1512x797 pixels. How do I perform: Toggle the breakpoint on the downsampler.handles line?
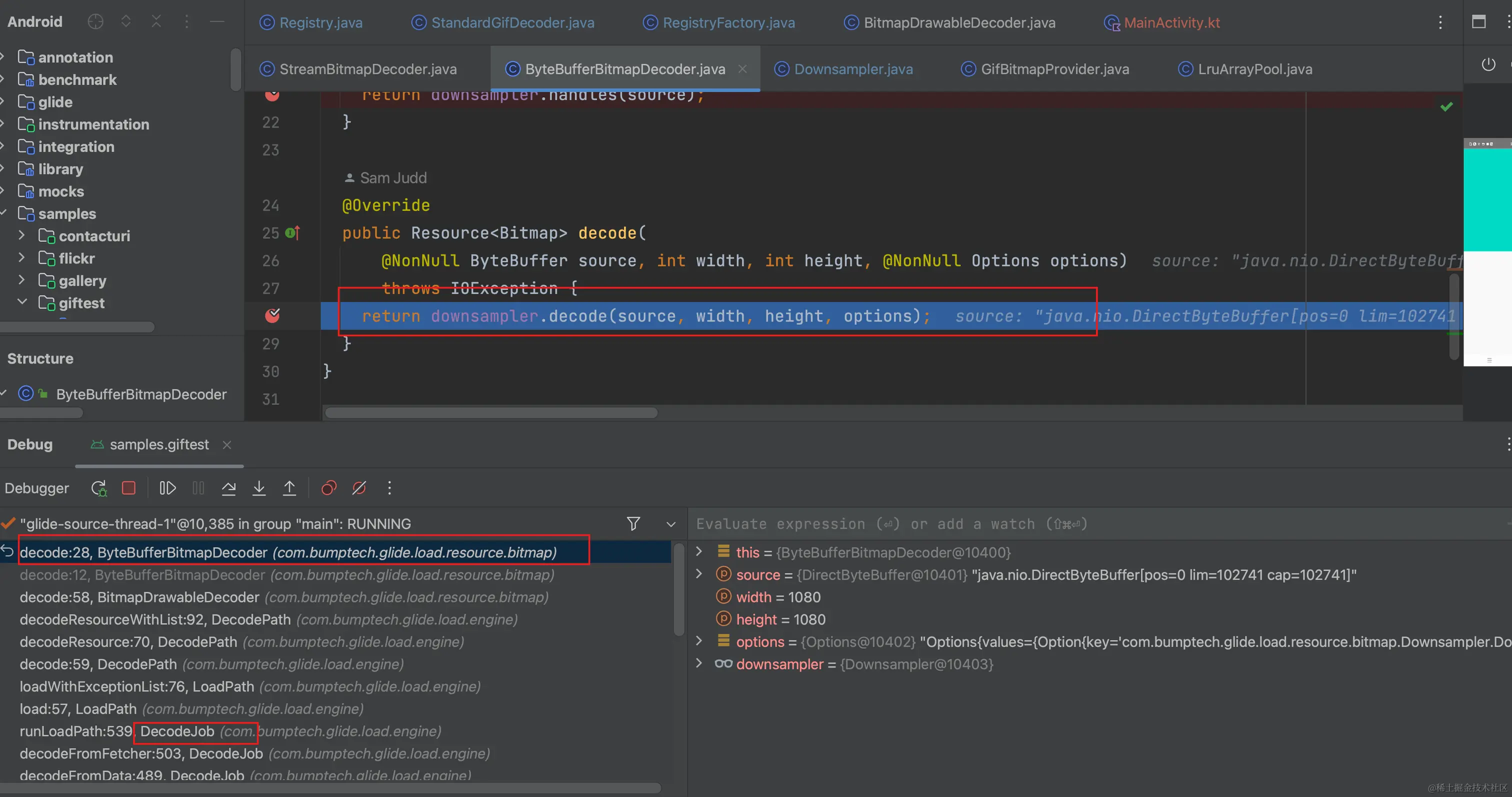tap(272, 95)
